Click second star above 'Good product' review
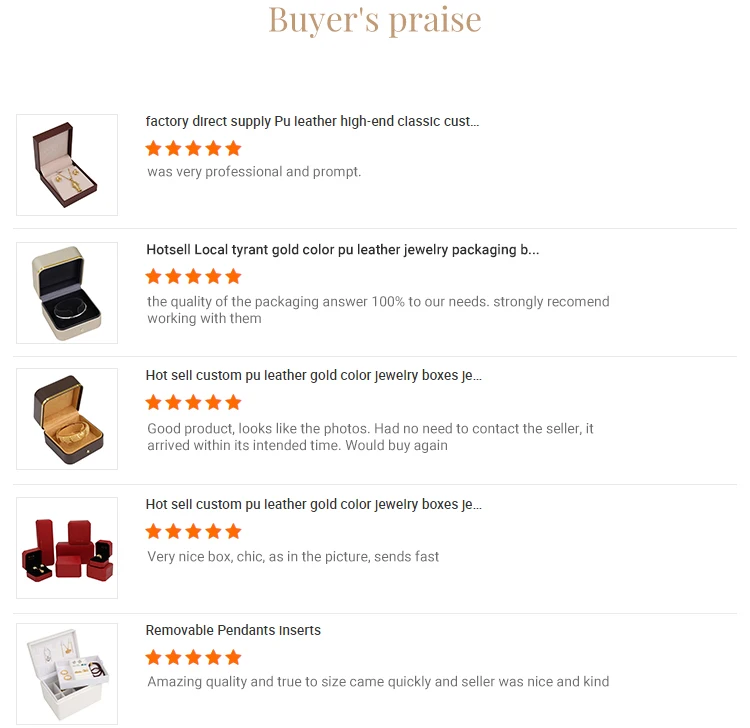Screen dimensions: 750x728 point(173,402)
